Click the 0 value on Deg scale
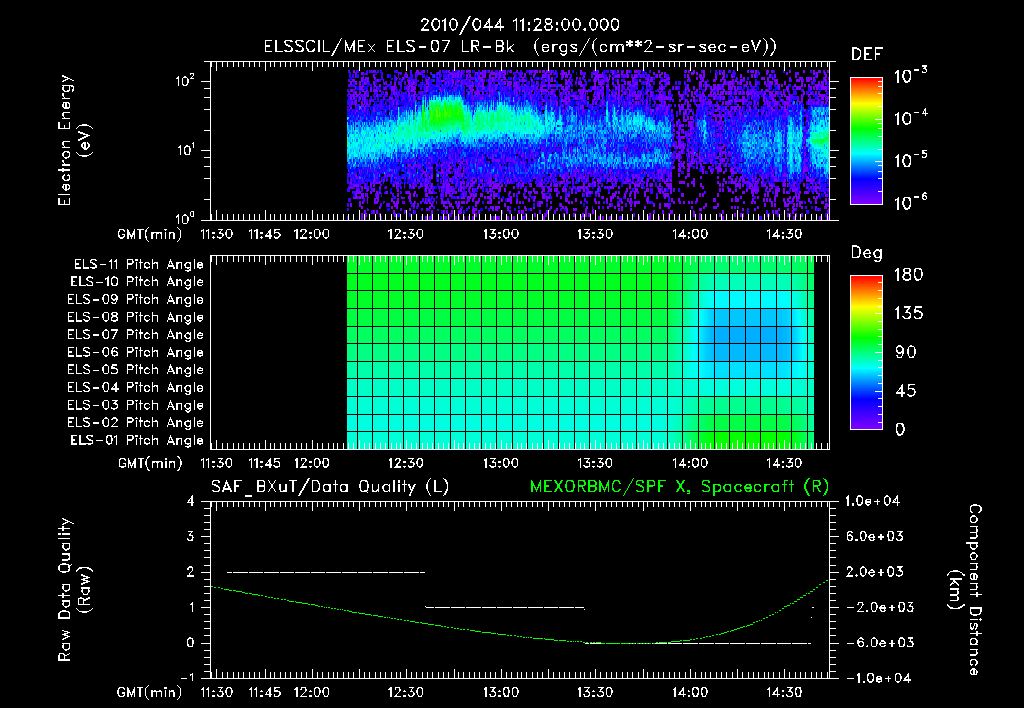This screenshot has height=708, width=1024. 900,430
